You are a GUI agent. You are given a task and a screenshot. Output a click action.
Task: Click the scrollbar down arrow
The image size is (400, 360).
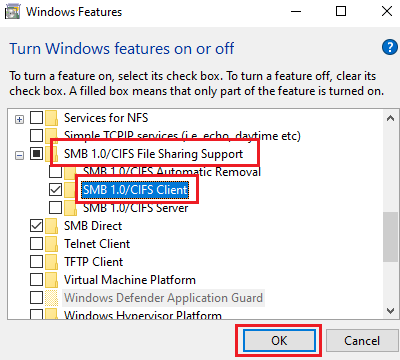click(x=390, y=311)
